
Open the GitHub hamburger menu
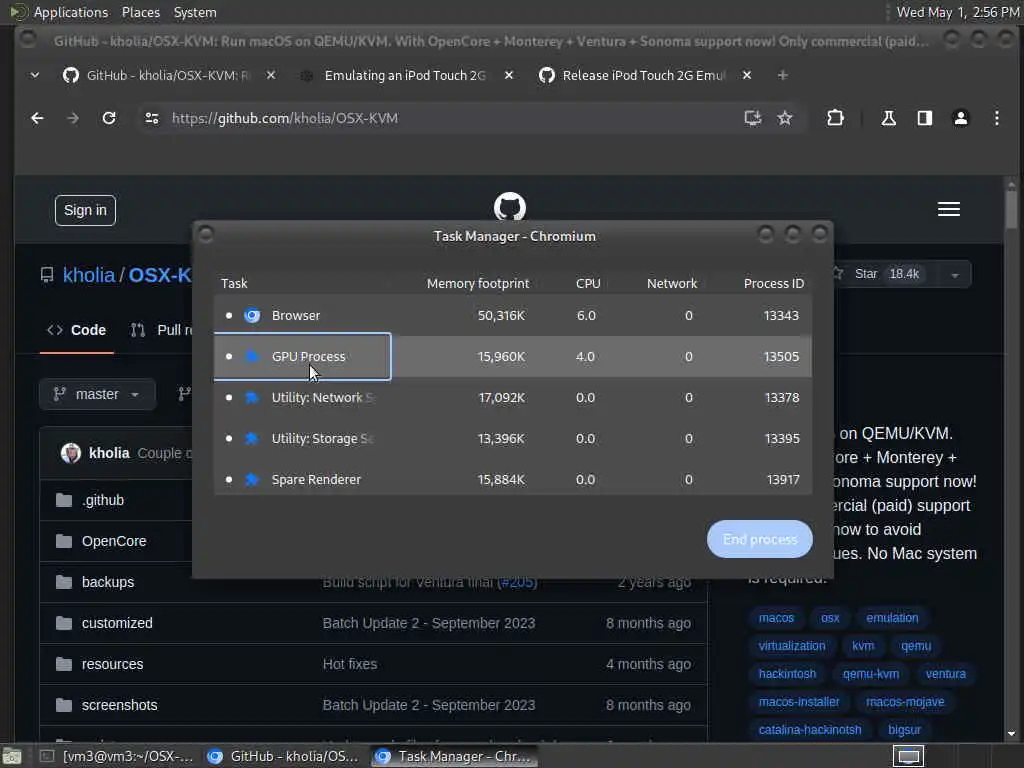(949, 209)
